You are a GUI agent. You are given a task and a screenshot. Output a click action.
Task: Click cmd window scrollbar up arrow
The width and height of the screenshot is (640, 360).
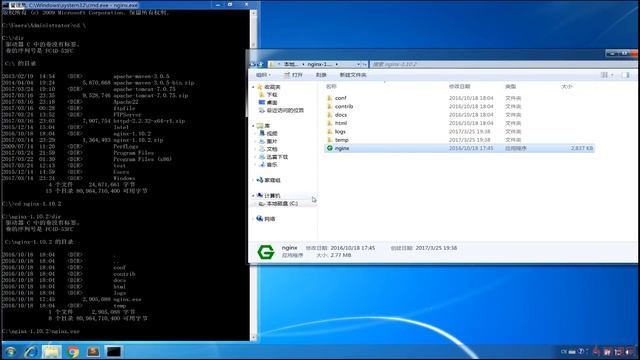(x=253, y=13)
